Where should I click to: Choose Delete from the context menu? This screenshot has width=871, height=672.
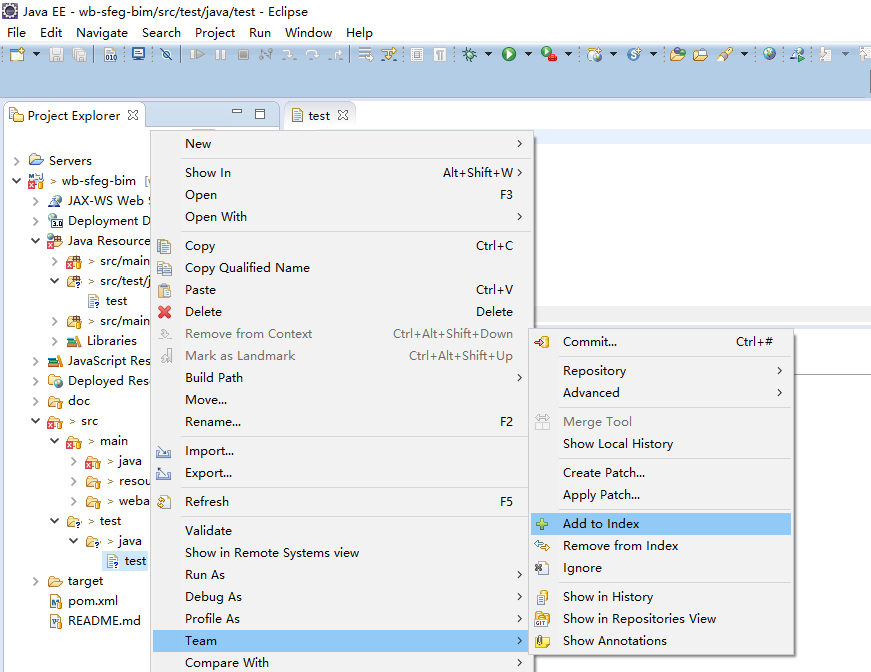[x=341, y=312]
